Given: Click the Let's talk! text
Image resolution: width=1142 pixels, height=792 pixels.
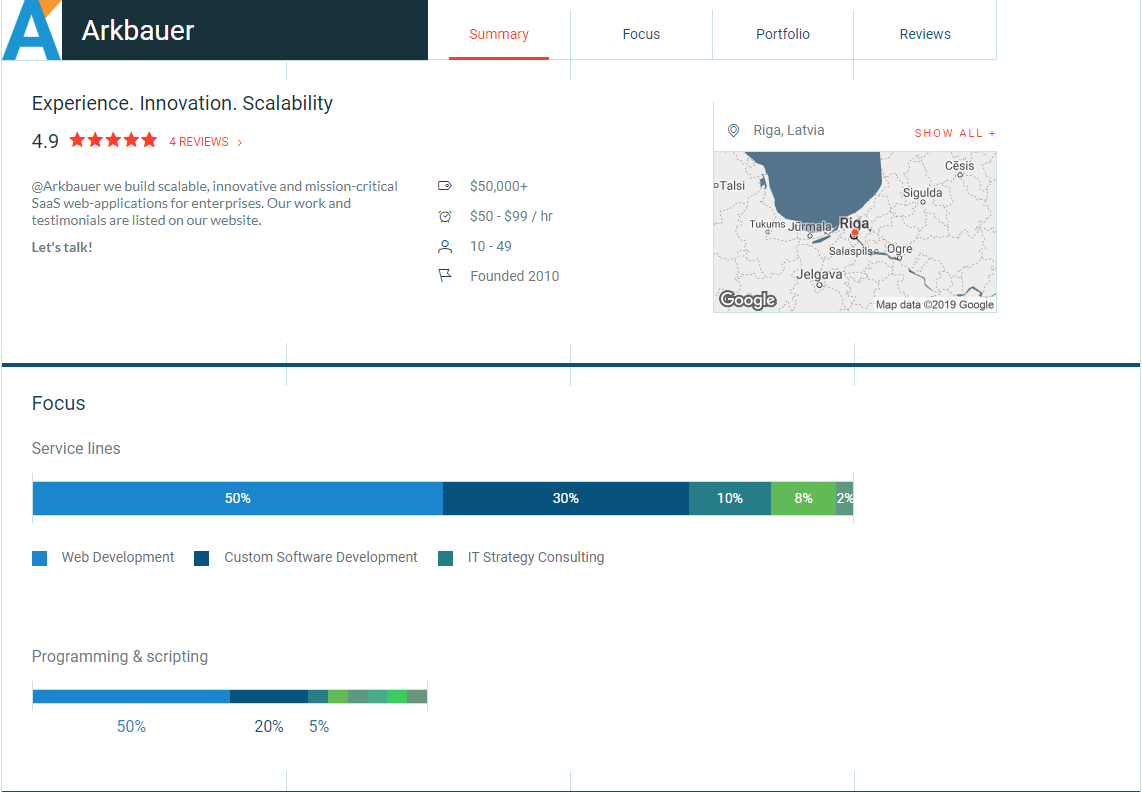Looking at the screenshot, I should 62,247.
